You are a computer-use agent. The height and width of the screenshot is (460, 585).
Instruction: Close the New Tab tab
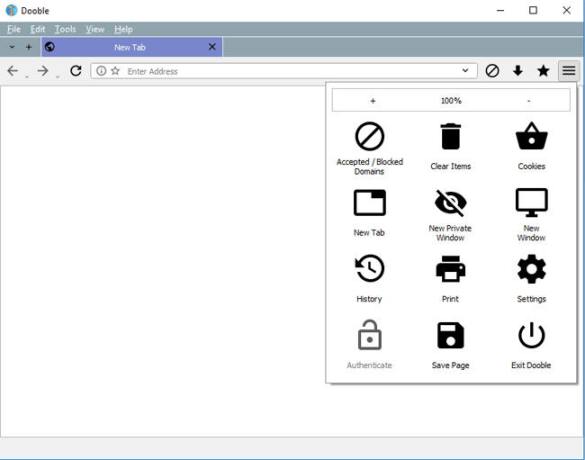pos(212,47)
